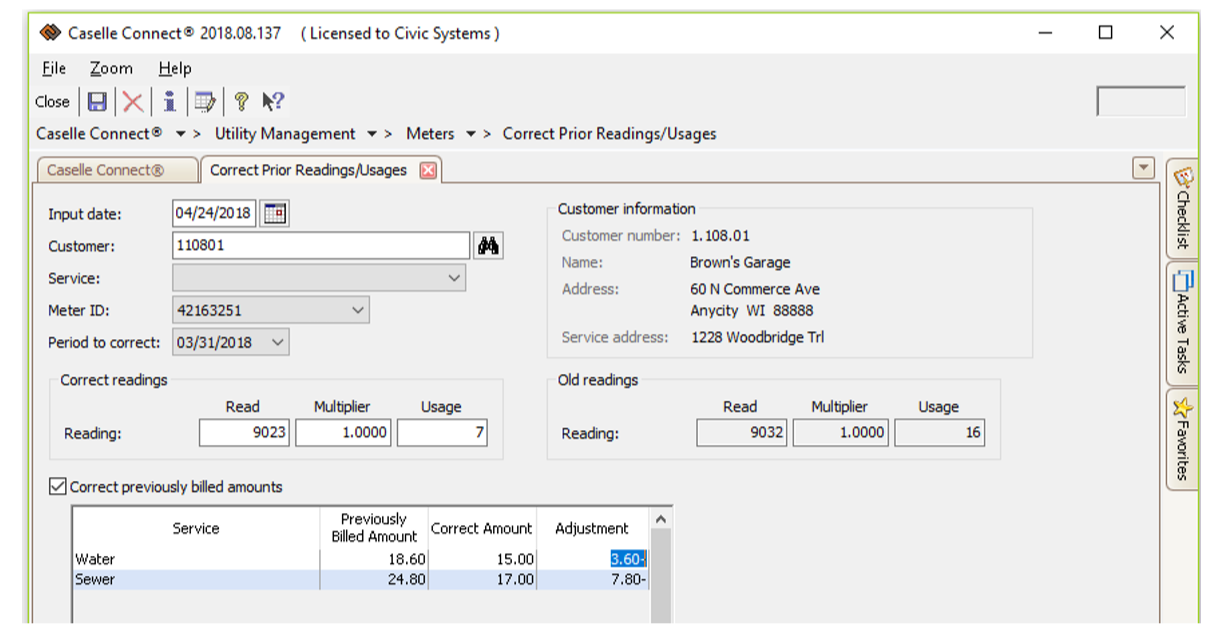Open the Active Tasks side panel
1211x636 pixels.
click(x=1182, y=323)
